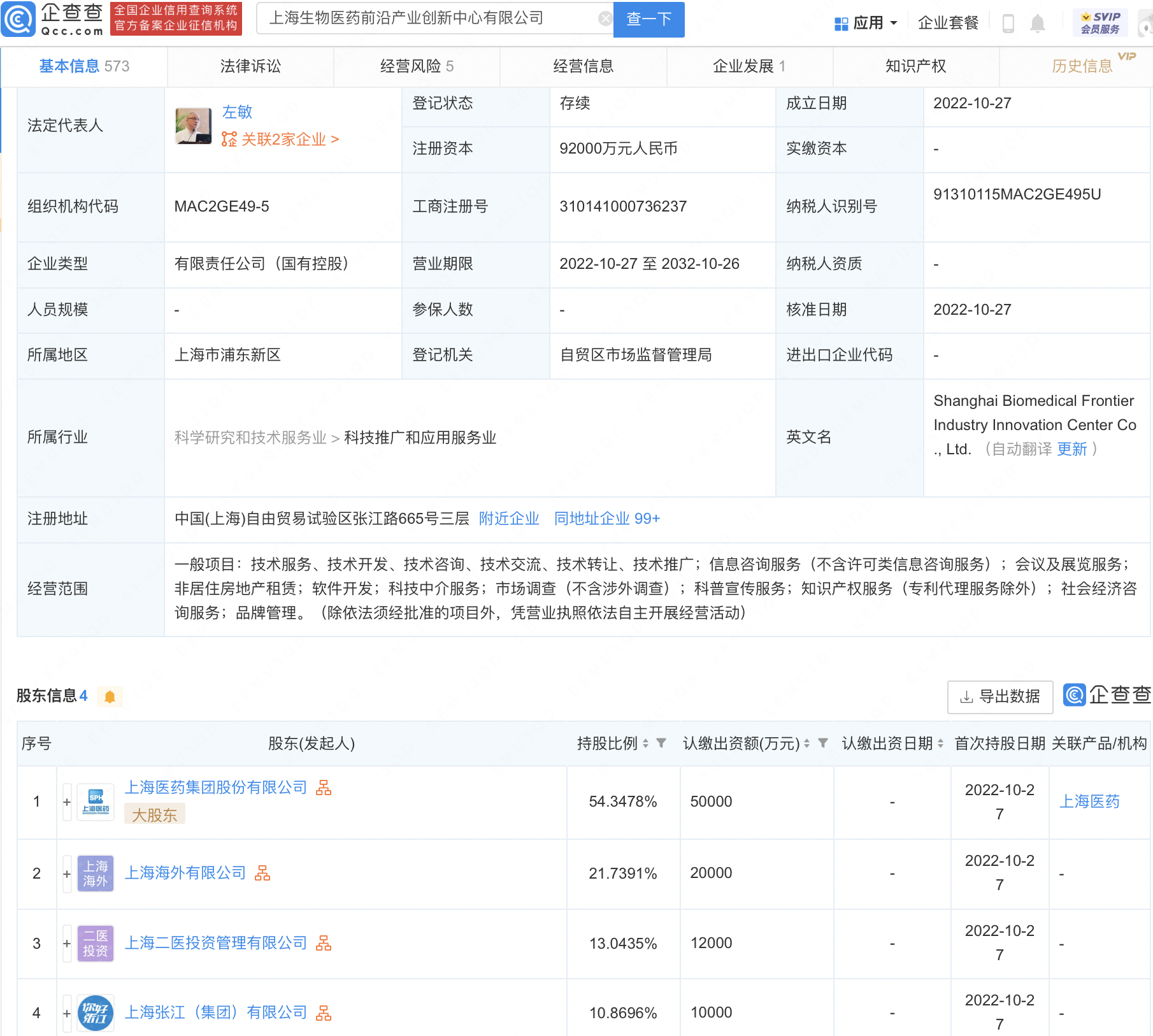Sort by 认缴出资日期 using sort arrows
The width and height of the screenshot is (1153, 1036).
pos(940,743)
